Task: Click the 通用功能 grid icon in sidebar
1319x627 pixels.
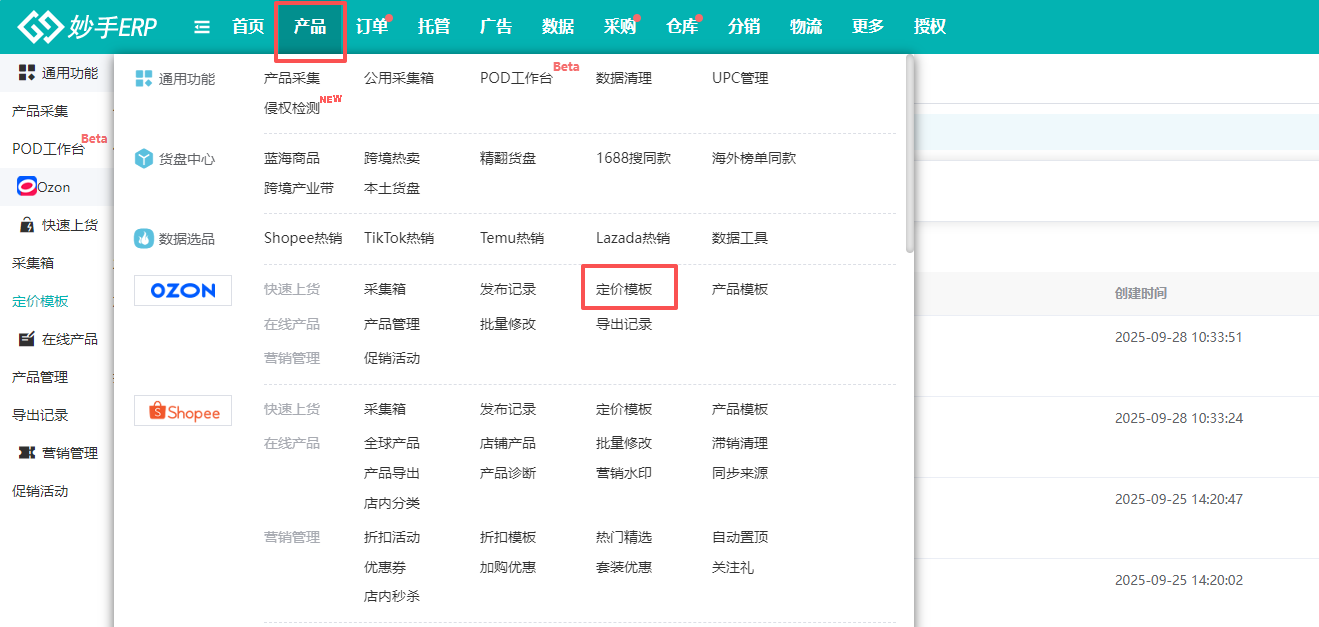Action: point(27,72)
